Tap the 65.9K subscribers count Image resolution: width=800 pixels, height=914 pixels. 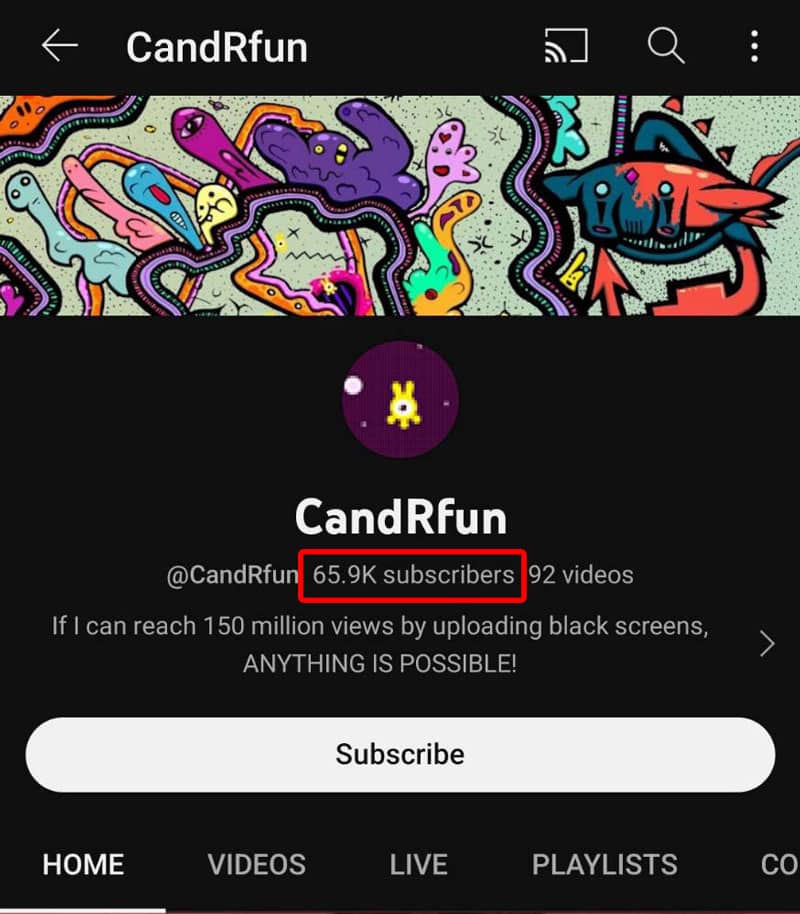(413, 575)
